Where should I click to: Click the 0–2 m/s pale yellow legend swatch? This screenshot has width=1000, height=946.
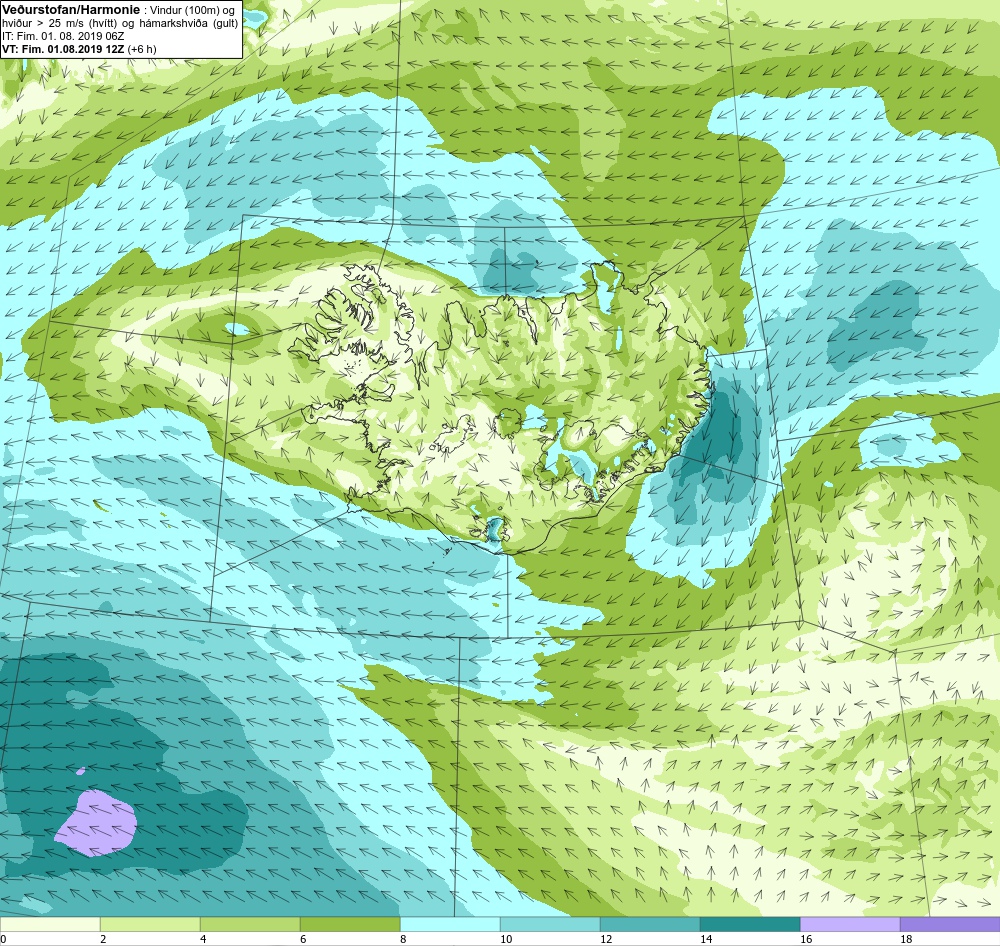point(50,924)
